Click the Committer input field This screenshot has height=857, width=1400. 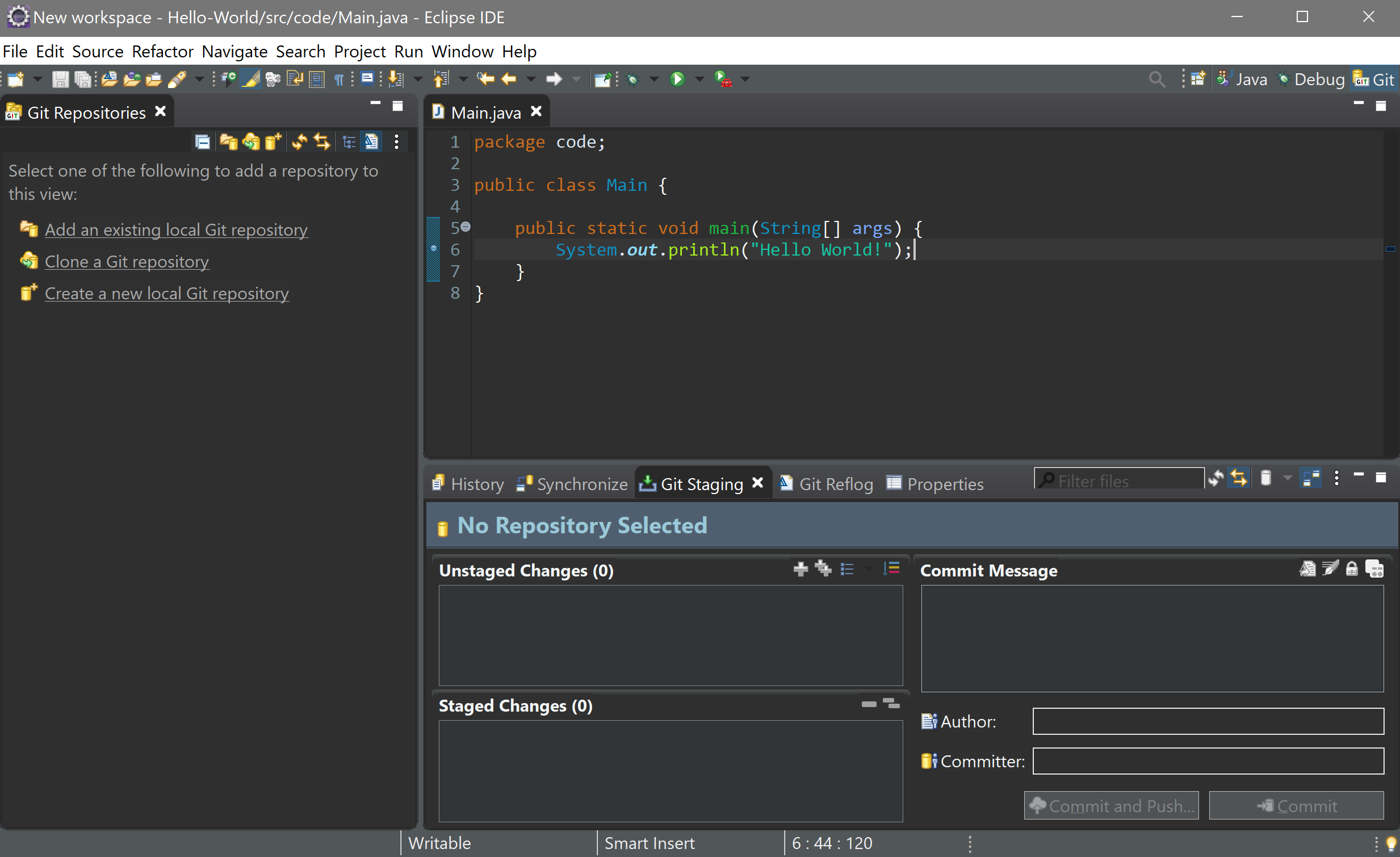point(1208,761)
